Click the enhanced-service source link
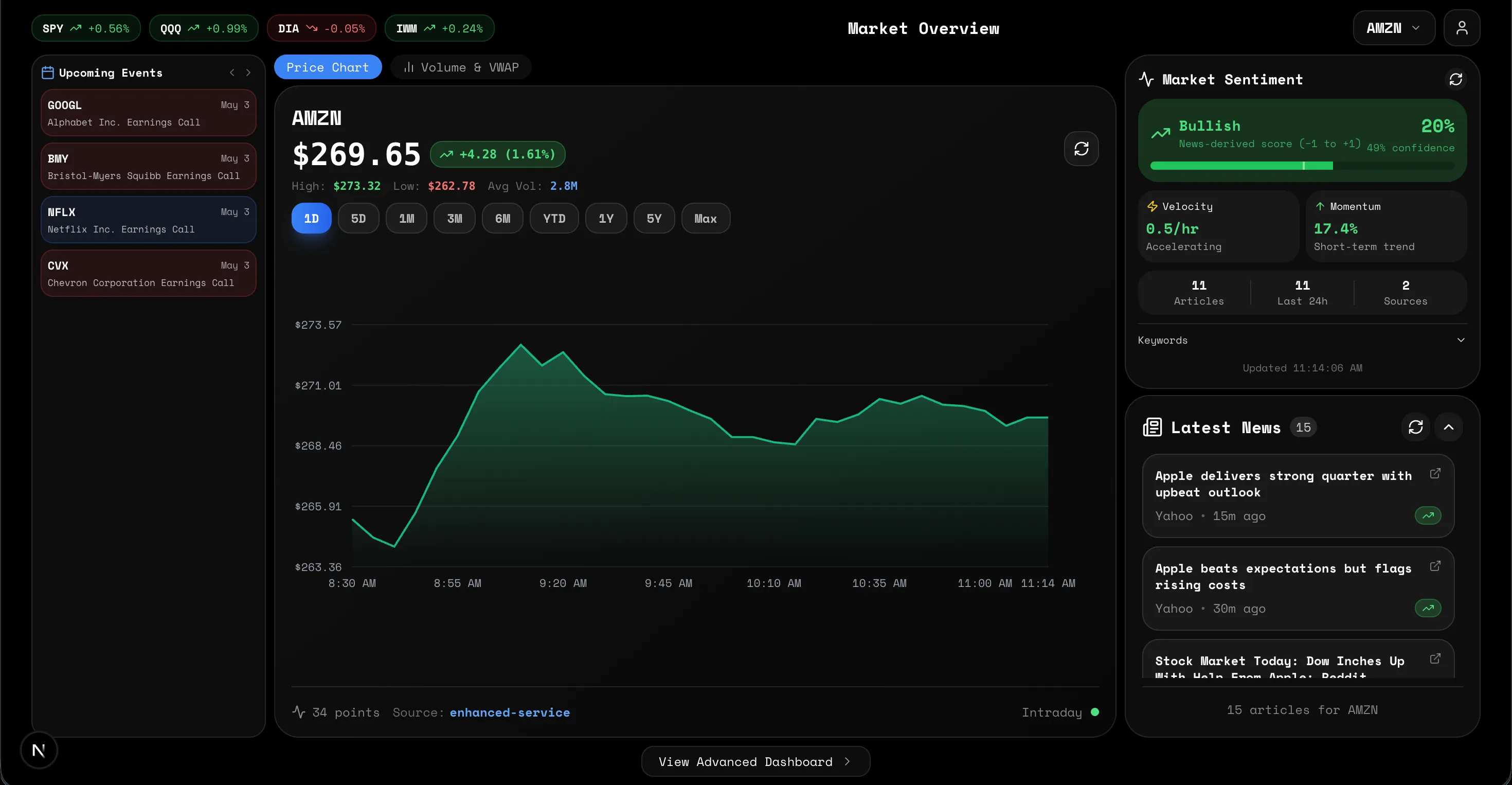The width and height of the screenshot is (1512, 785). tap(510, 712)
